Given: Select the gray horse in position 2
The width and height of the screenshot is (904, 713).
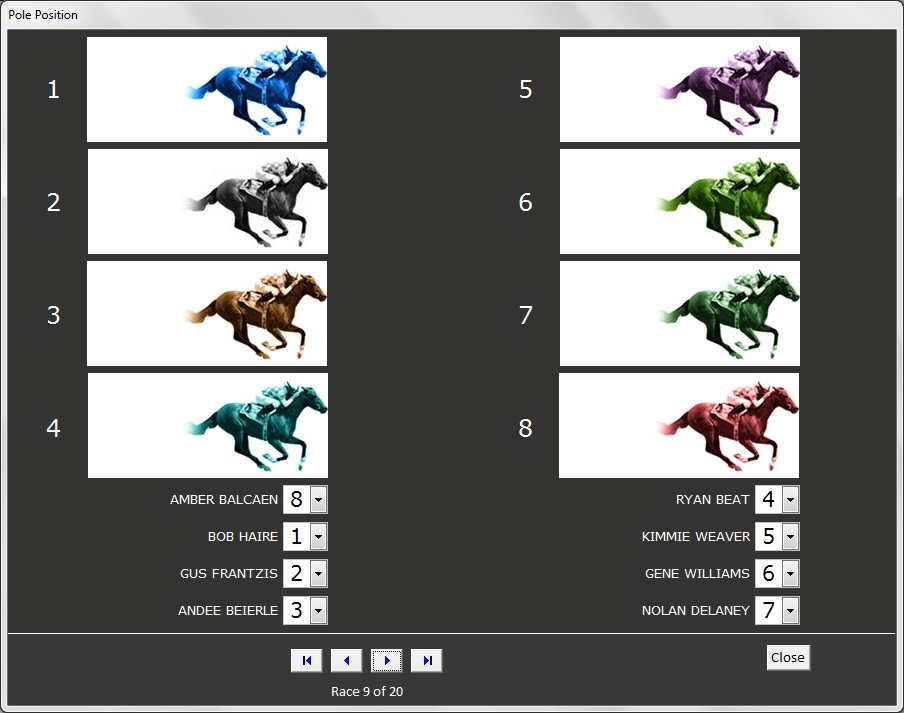Looking at the screenshot, I should coord(208,201).
